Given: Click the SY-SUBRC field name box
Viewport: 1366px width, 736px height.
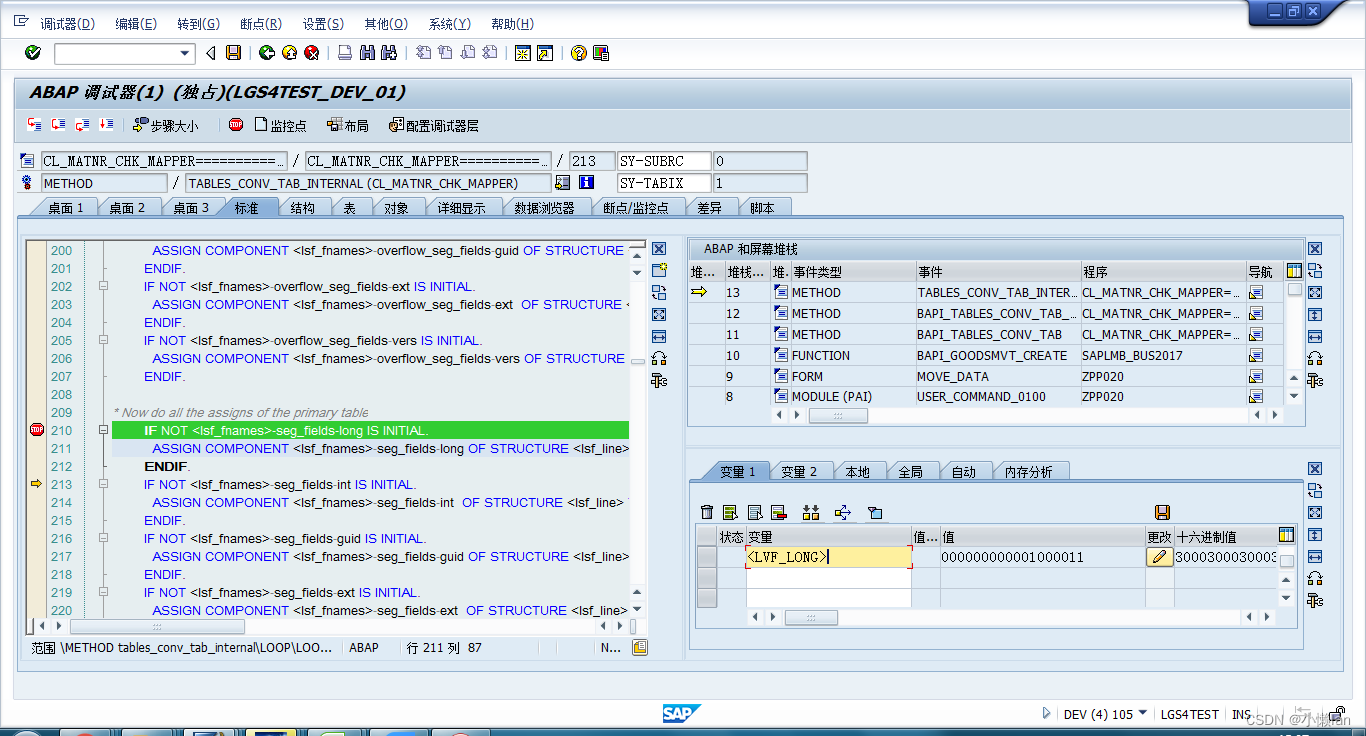Looking at the screenshot, I should pyautogui.click(x=664, y=161).
